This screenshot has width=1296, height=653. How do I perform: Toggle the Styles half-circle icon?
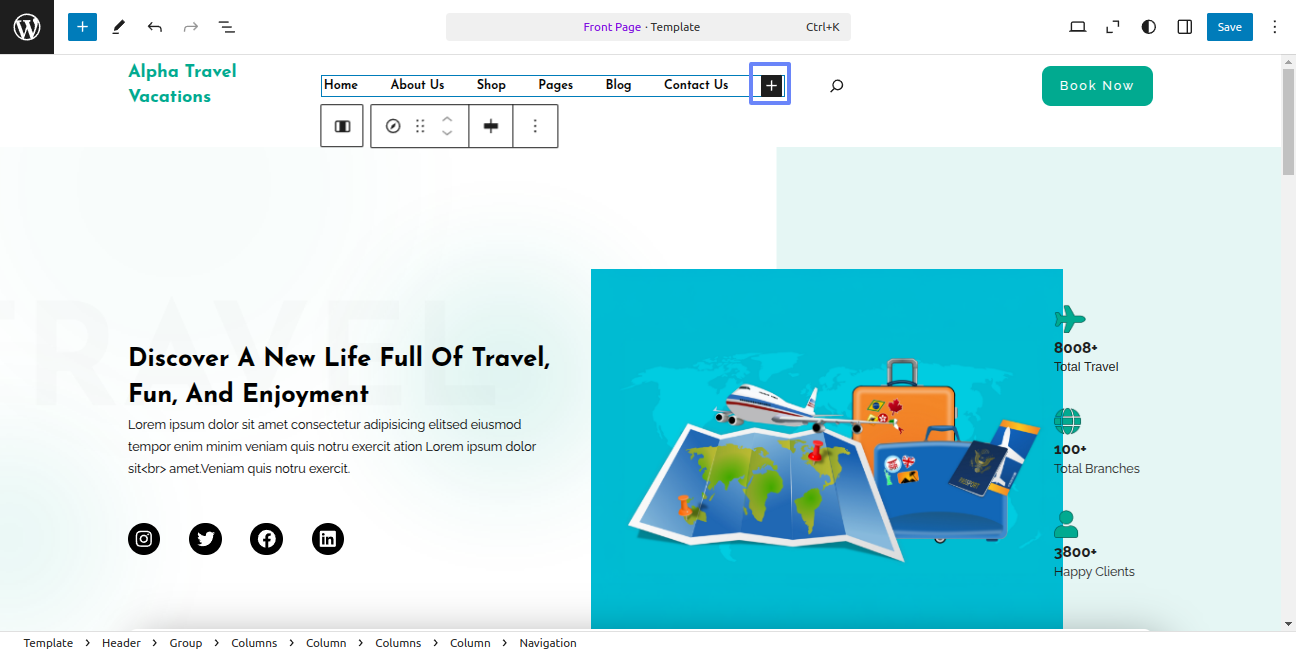coord(1149,27)
